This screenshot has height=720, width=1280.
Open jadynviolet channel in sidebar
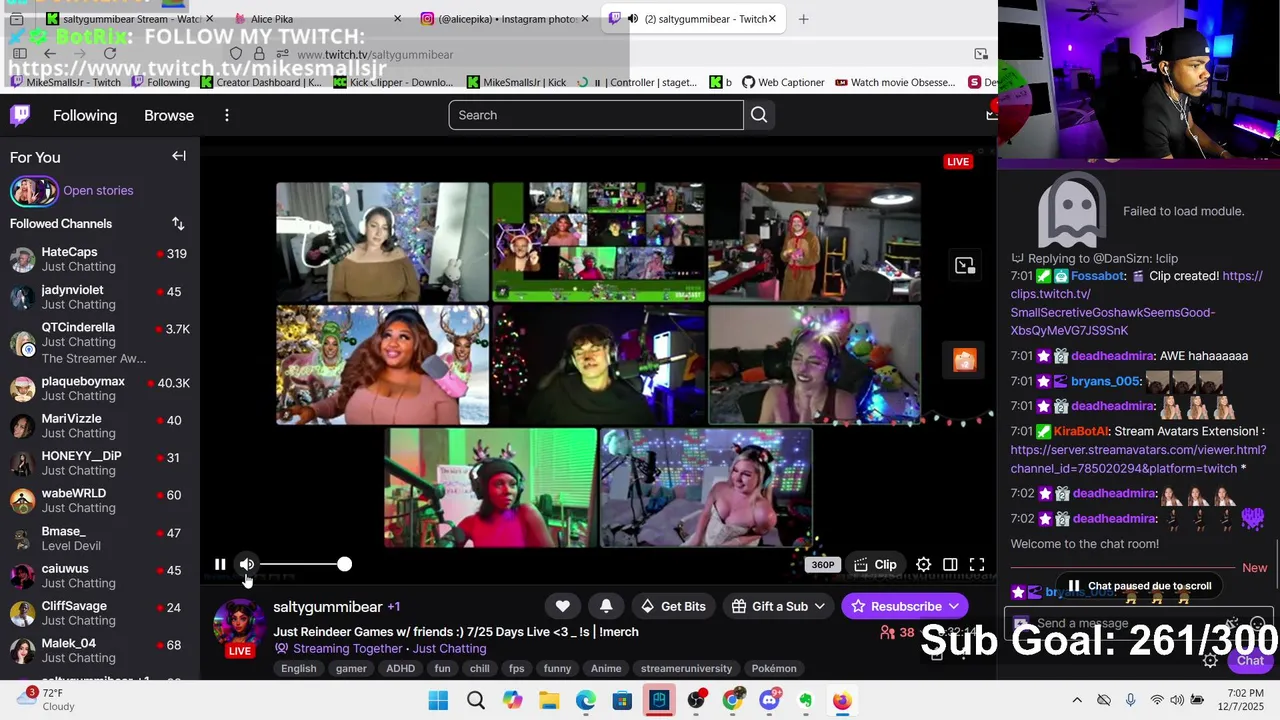[x=100, y=297]
